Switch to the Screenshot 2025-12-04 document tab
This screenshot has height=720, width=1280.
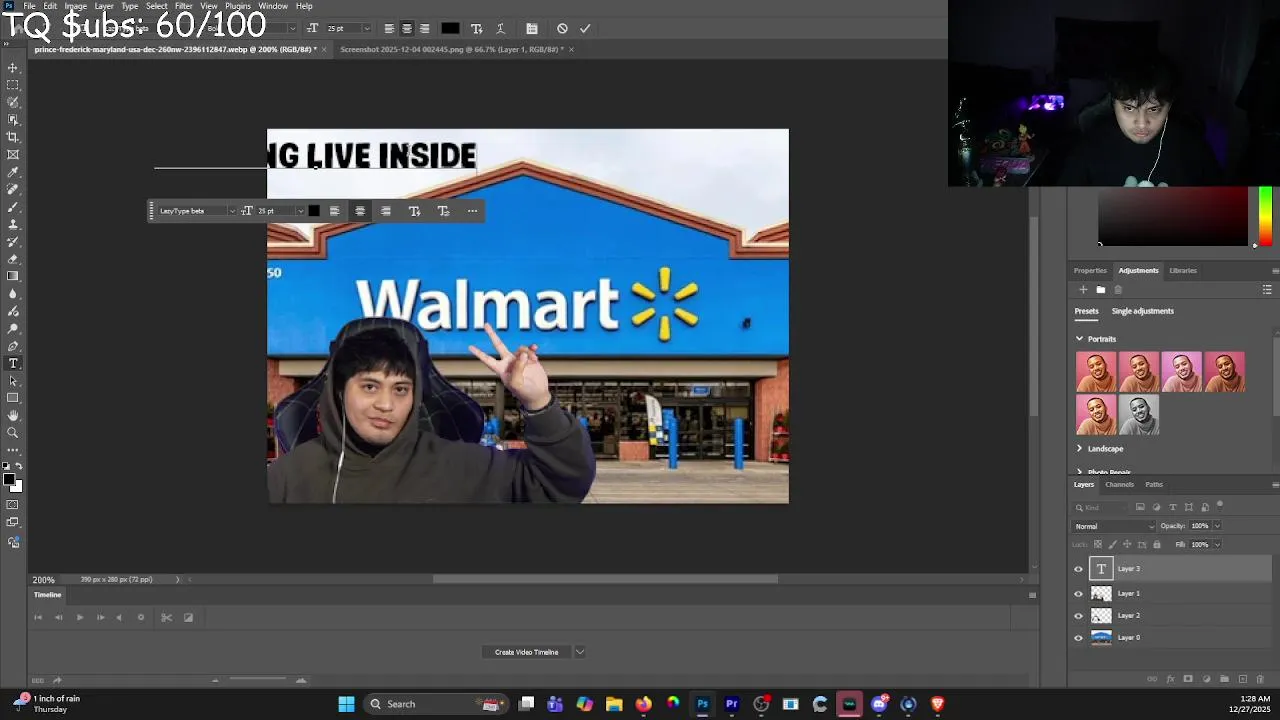pos(451,49)
